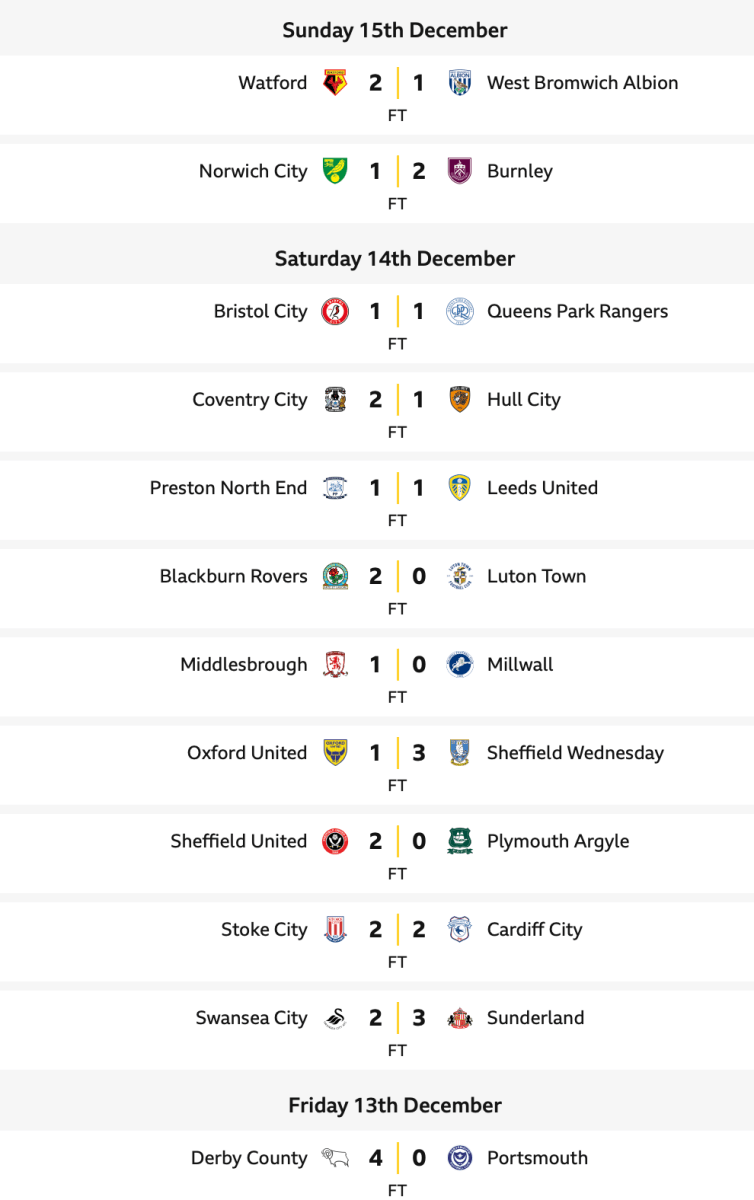
Task: Click the Leeds United badge
Action: (x=460, y=488)
